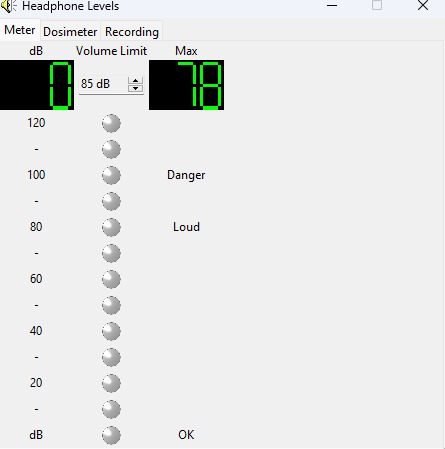
Task: Click the Volume Limit label
Action: (x=111, y=51)
